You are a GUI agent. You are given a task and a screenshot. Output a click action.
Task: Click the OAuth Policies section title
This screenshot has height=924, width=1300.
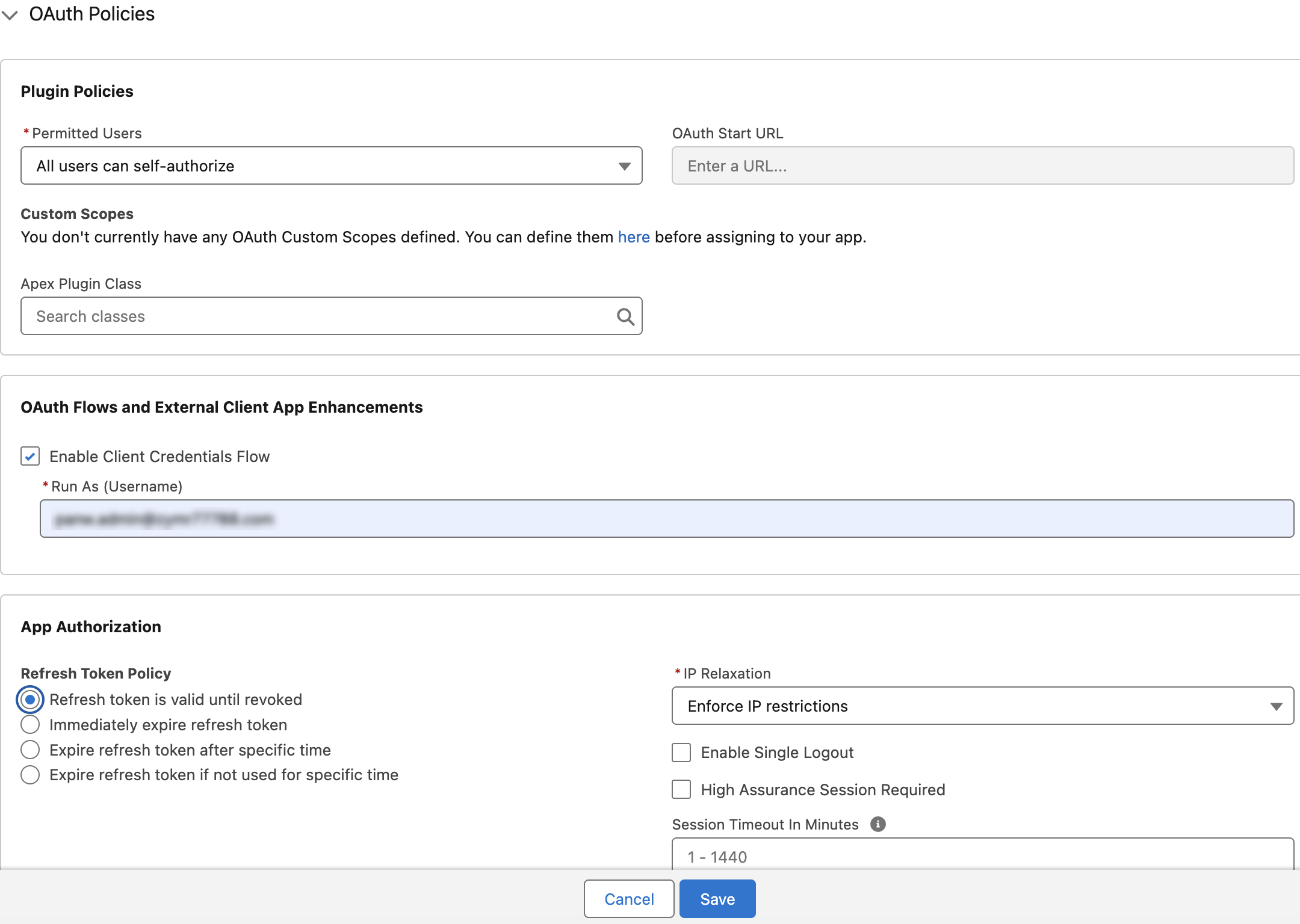92,14
